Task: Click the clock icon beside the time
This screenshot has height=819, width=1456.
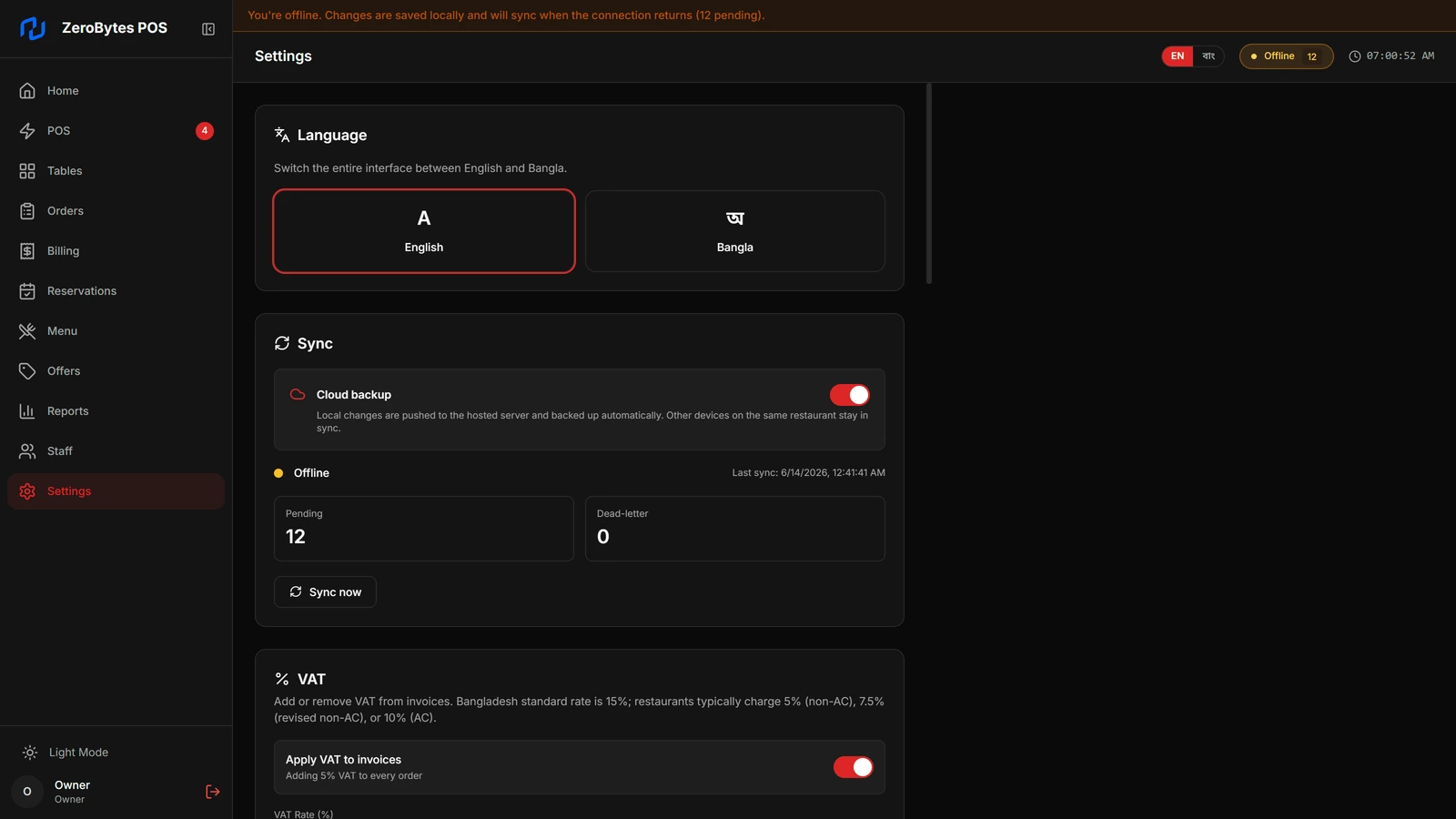Action: click(x=1355, y=56)
